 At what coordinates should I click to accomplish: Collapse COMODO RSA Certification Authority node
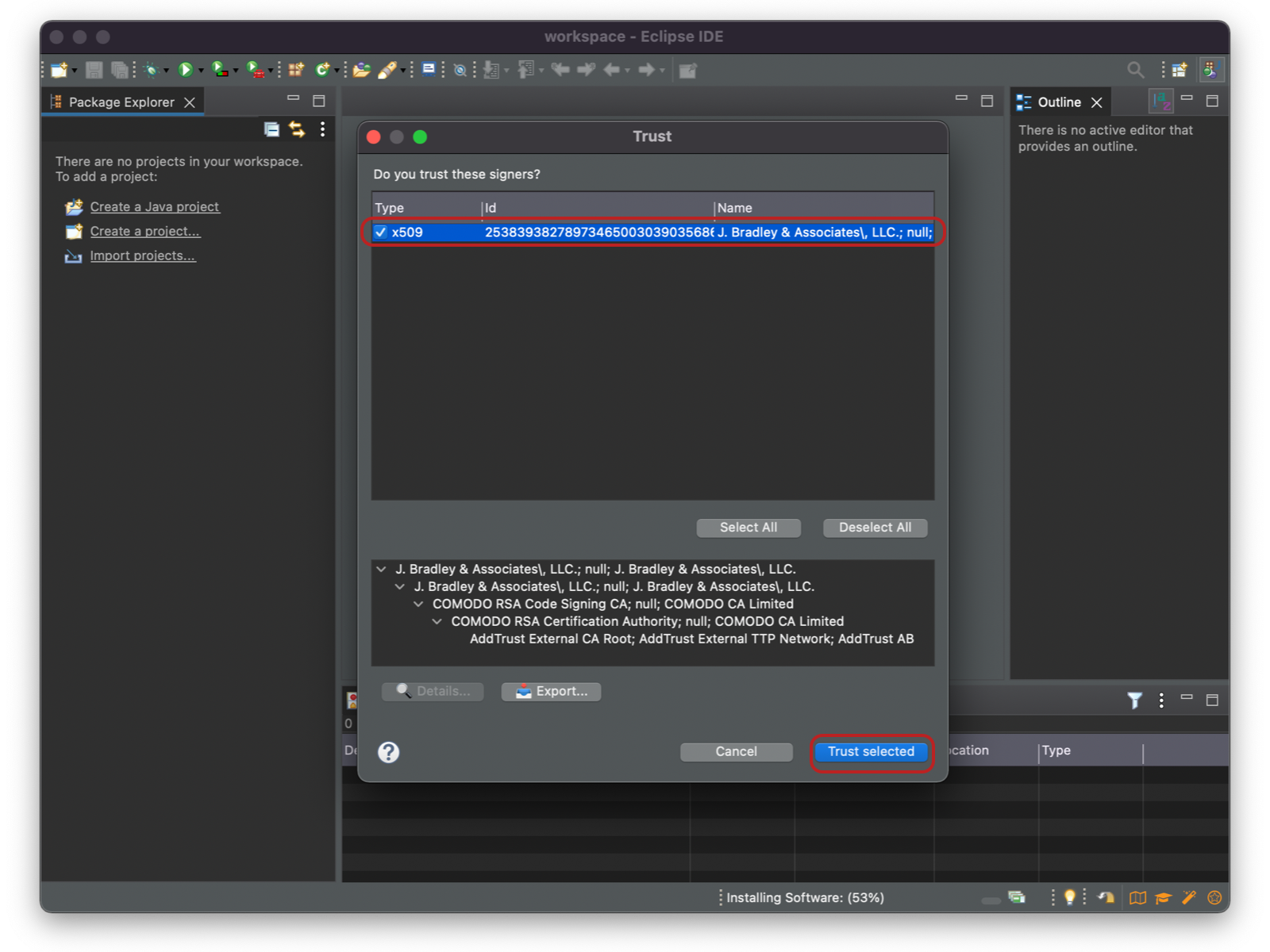[437, 622]
